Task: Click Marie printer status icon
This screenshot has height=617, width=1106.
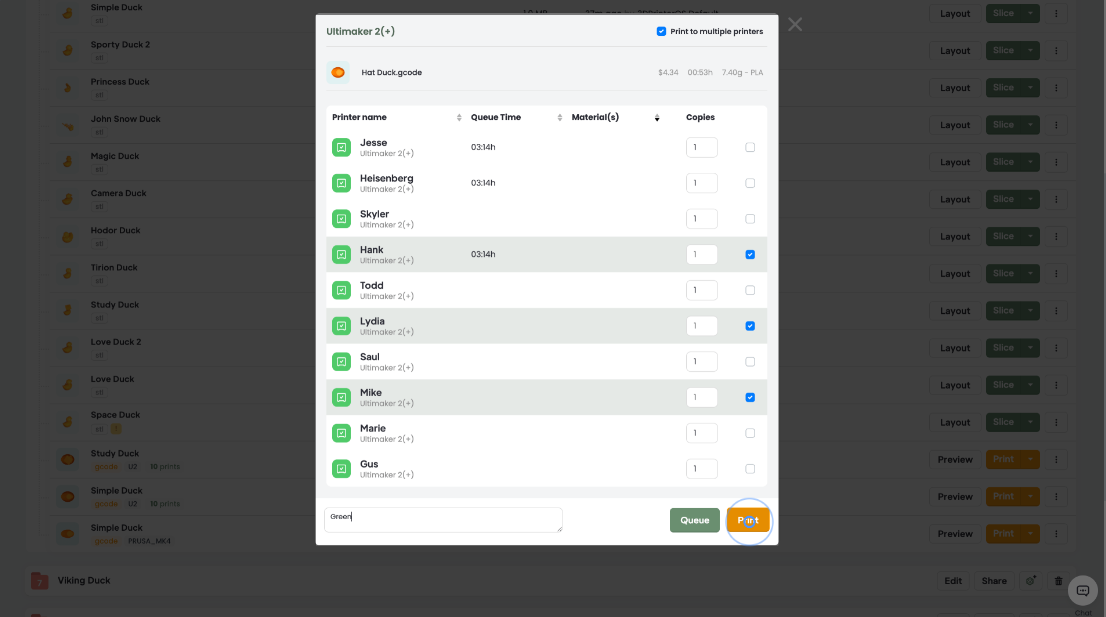Action: tap(341, 433)
